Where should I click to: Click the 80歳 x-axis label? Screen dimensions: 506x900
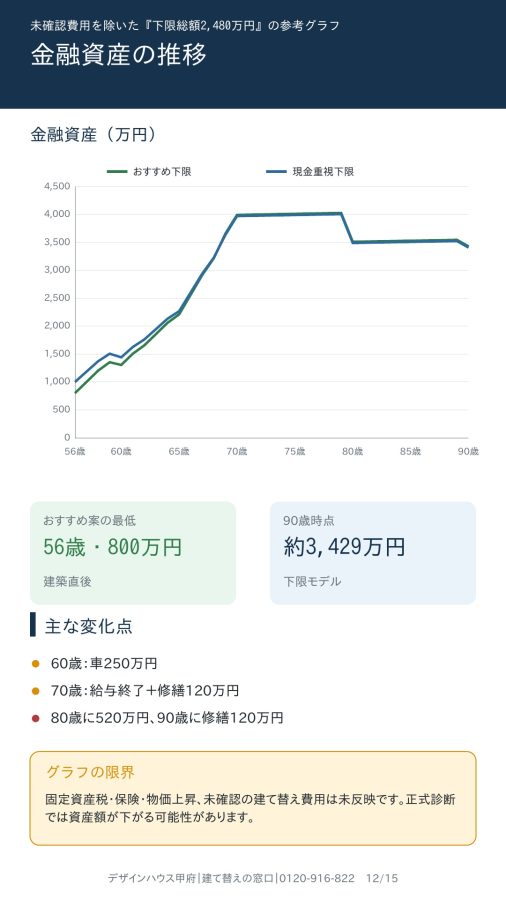(352, 452)
